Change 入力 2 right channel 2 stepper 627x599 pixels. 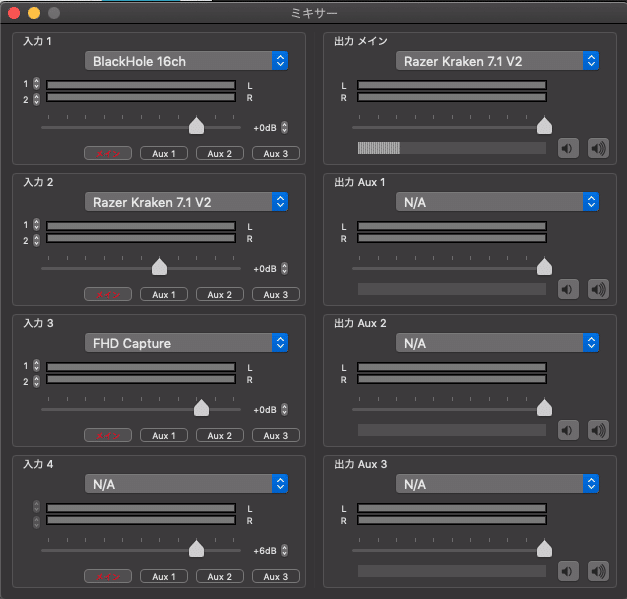36,240
